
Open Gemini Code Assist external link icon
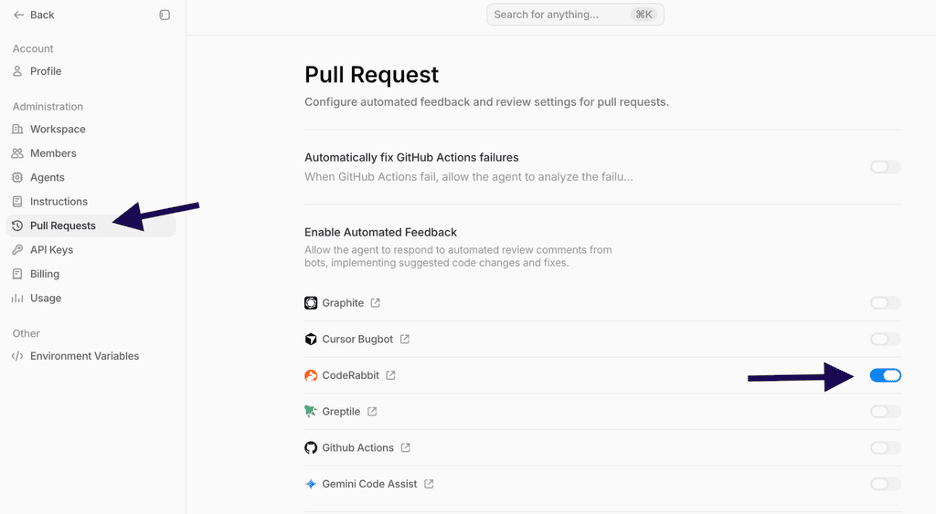click(429, 484)
